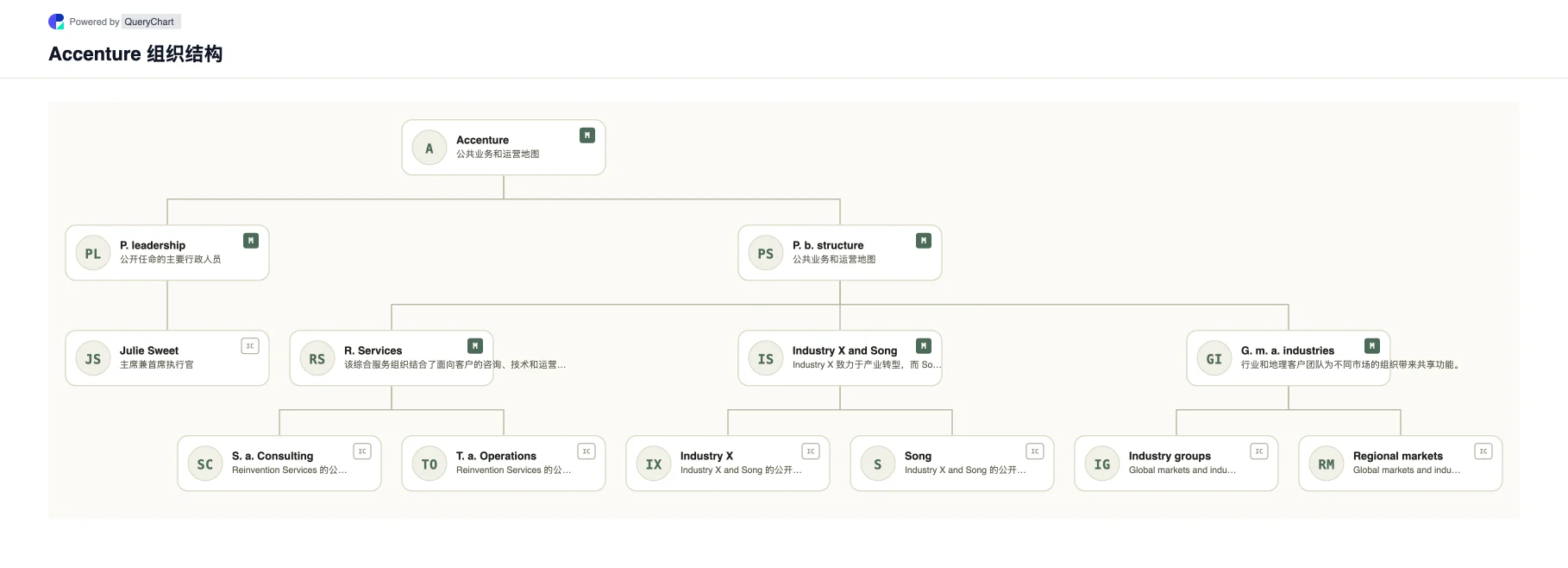Select the "IS" avatar for Industry X and Song
Image resolution: width=1568 pixels, height=568 pixels.
(766, 359)
